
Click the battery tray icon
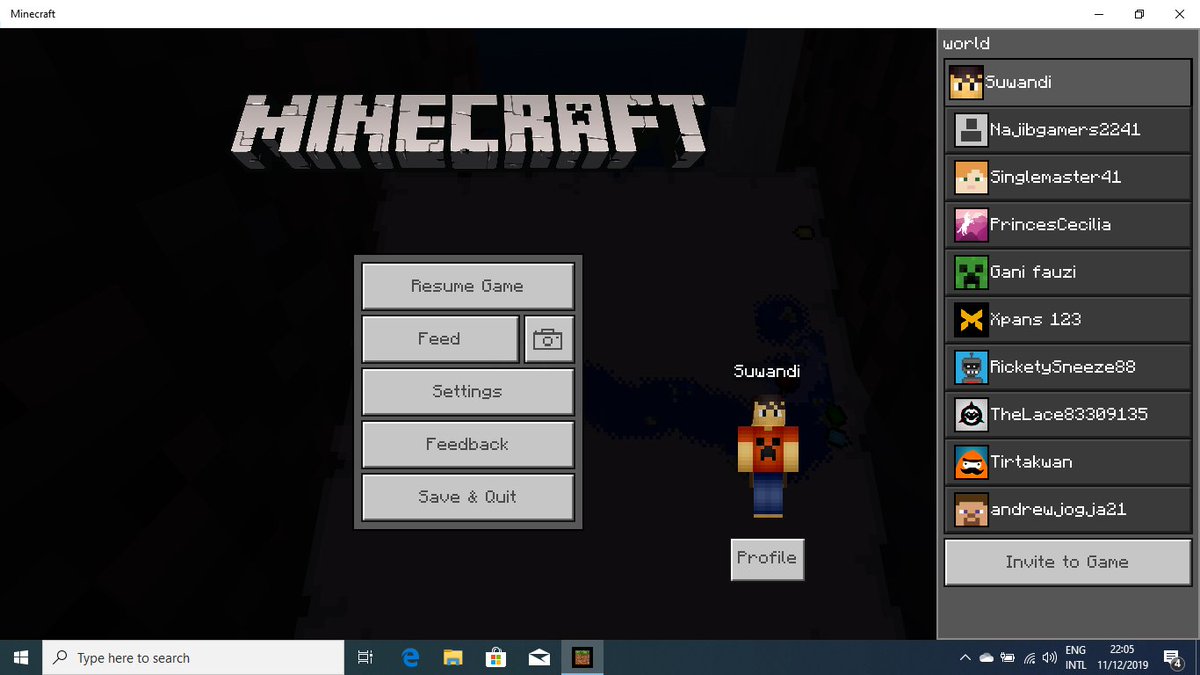click(1007, 658)
